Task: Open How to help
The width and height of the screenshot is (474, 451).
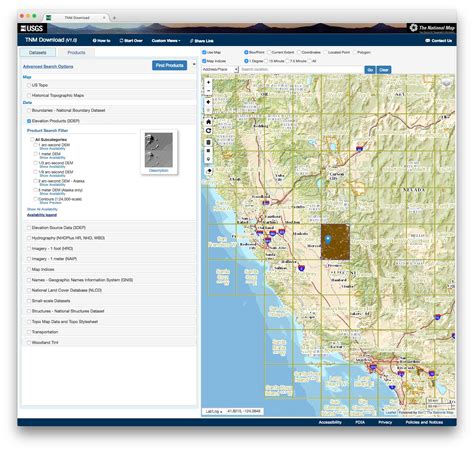Action: pos(102,41)
